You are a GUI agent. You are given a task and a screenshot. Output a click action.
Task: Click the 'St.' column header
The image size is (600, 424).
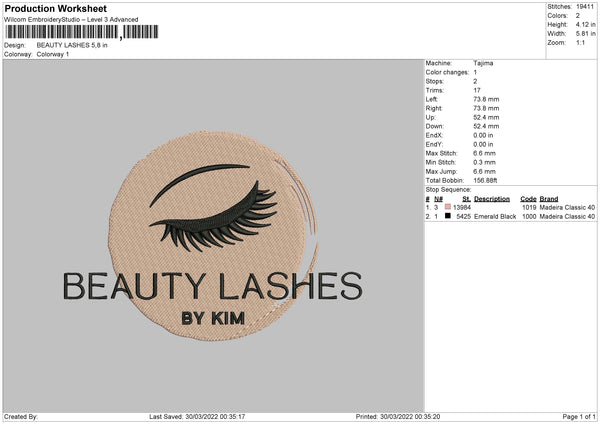[466, 199]
